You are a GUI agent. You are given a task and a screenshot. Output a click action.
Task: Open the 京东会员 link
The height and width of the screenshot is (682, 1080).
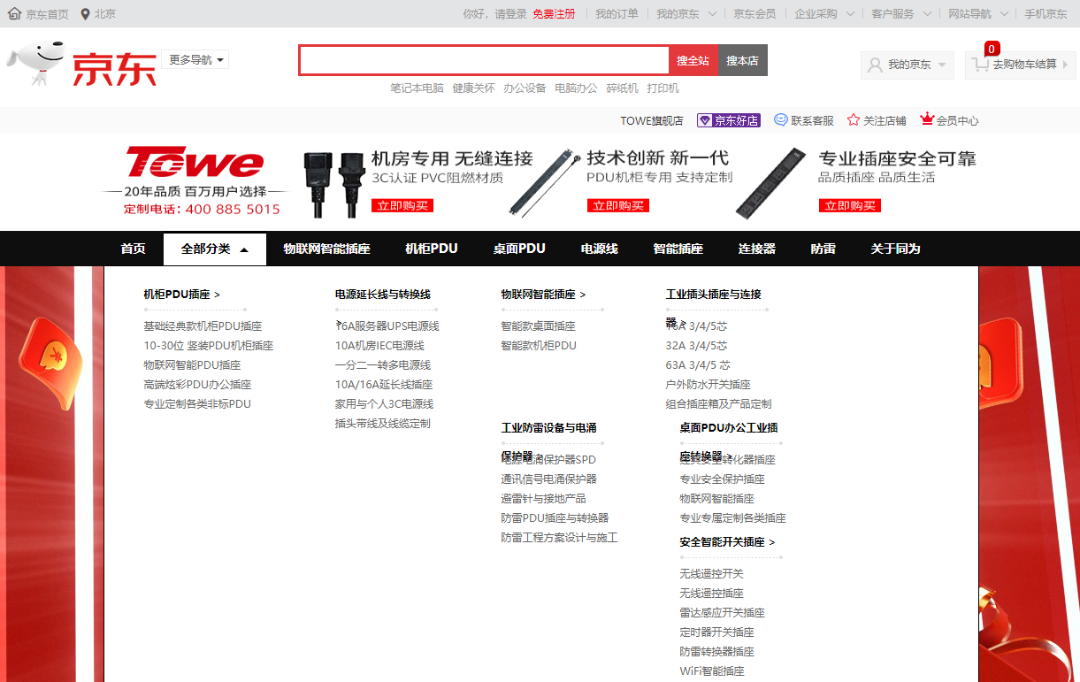tap(754, 14)
